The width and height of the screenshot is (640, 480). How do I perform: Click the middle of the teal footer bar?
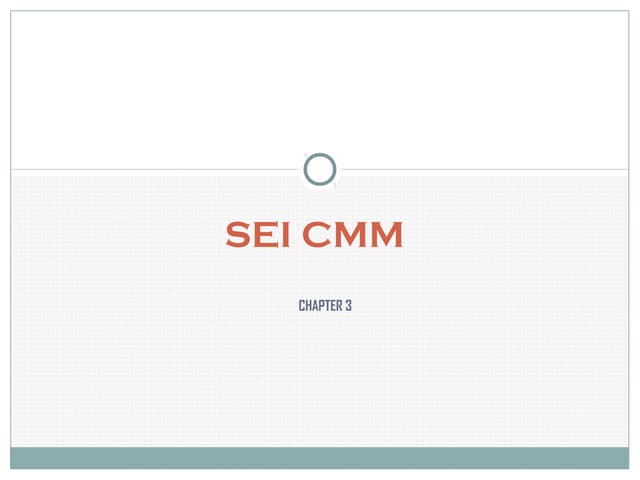pos(320,458)
